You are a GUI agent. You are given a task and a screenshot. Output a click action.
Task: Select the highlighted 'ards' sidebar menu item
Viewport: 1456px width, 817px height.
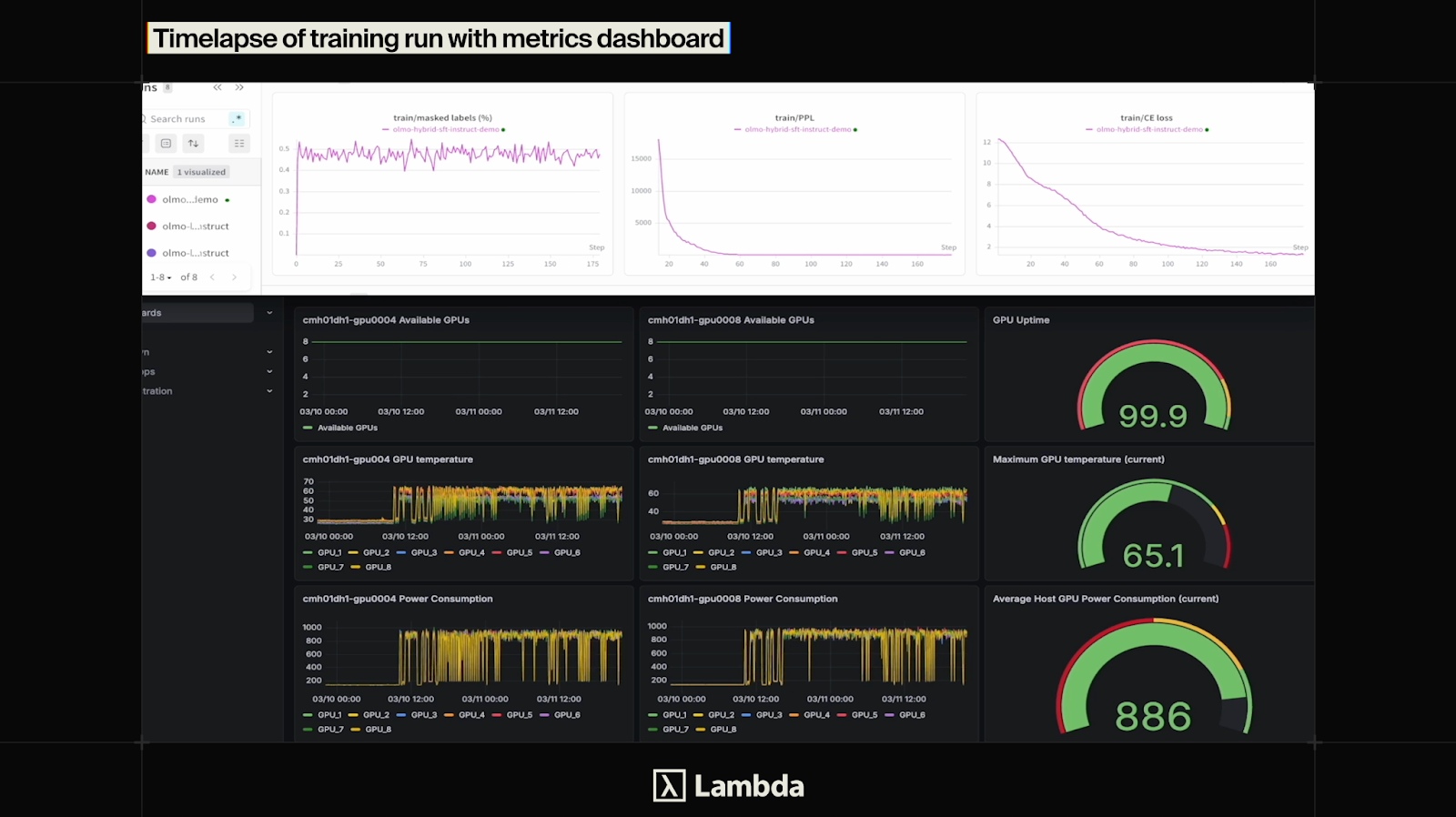[197, 313]
